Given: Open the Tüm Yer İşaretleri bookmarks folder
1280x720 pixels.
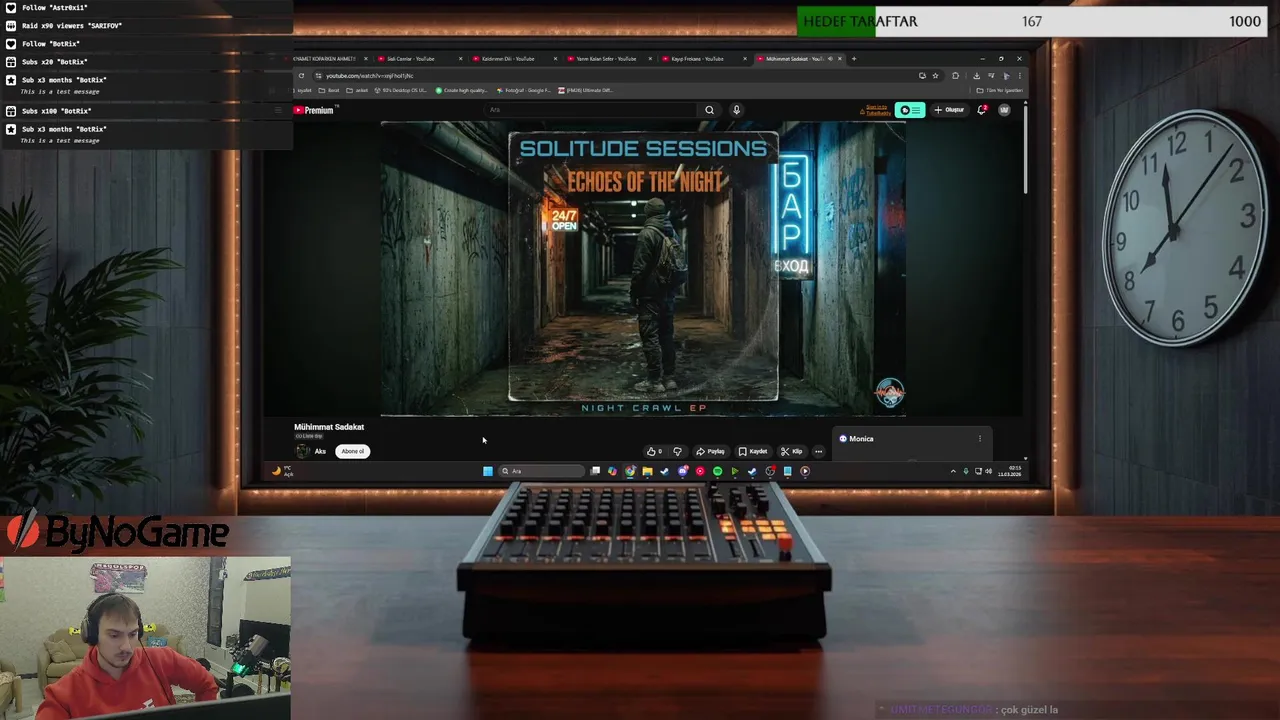Looking at the screenshot, I should pos(1000,90).
